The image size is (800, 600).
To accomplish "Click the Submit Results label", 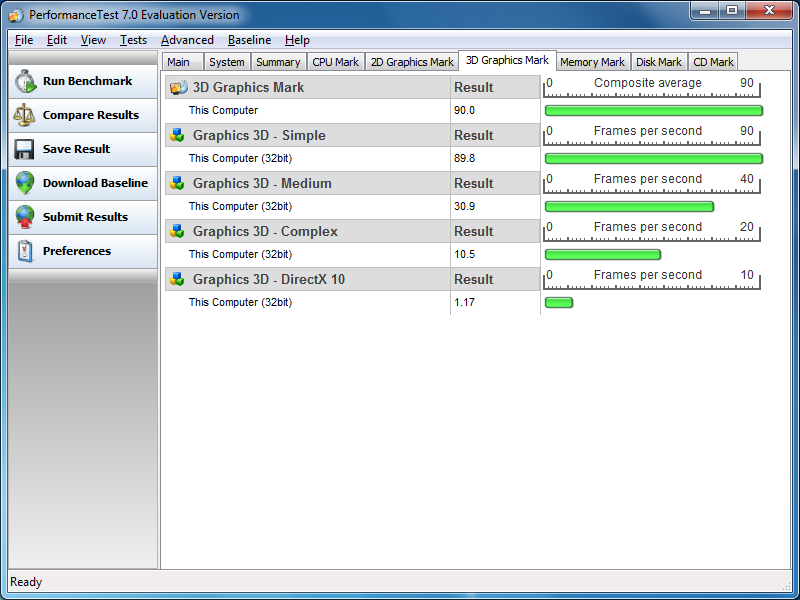I will click(x=85, y=217).
